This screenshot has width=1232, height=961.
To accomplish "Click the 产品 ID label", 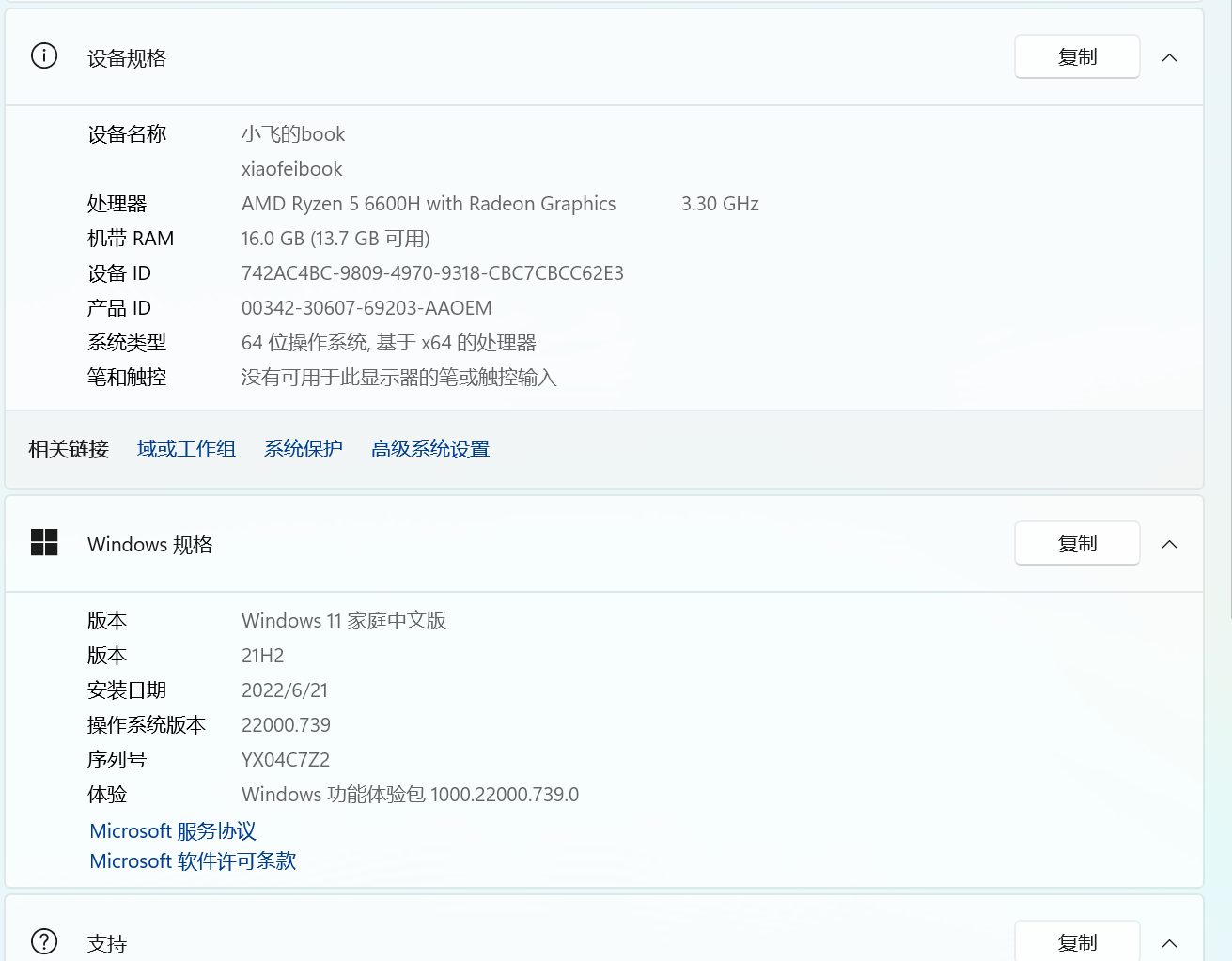I will click(x=119, y=308).
